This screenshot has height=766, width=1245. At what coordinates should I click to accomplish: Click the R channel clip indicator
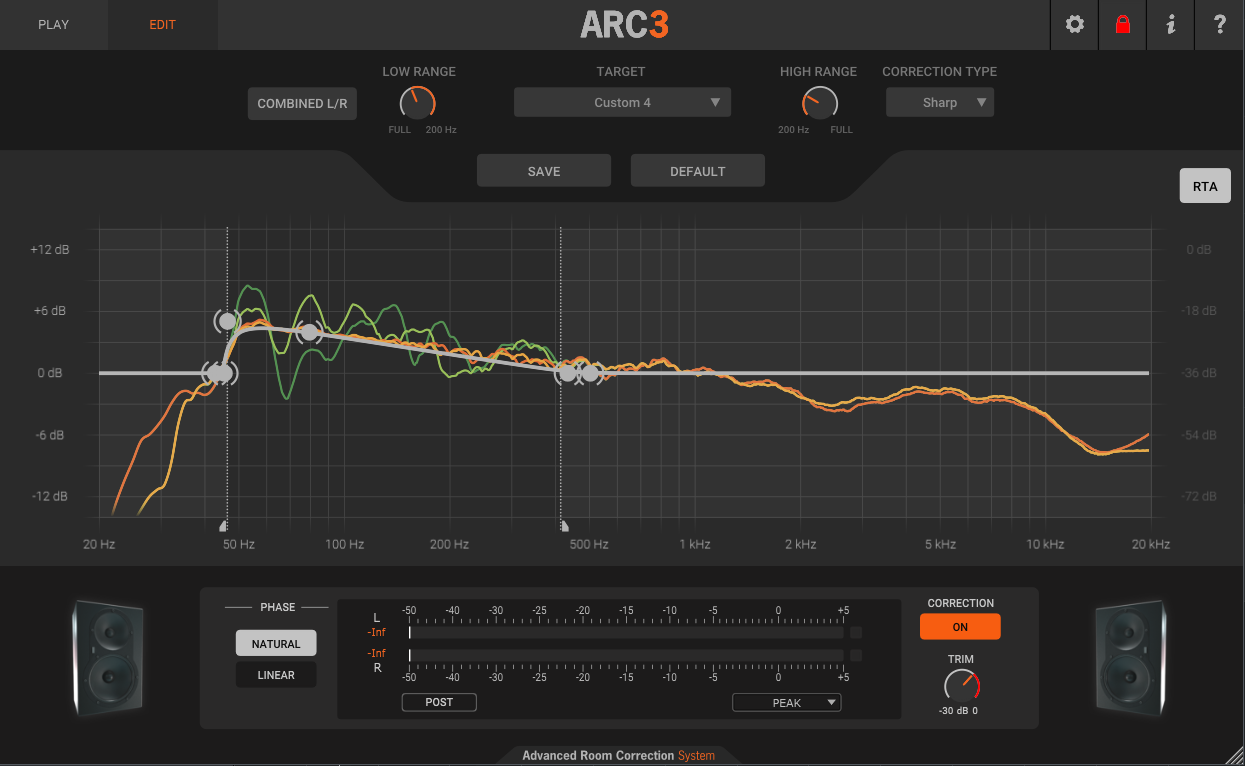855,655
